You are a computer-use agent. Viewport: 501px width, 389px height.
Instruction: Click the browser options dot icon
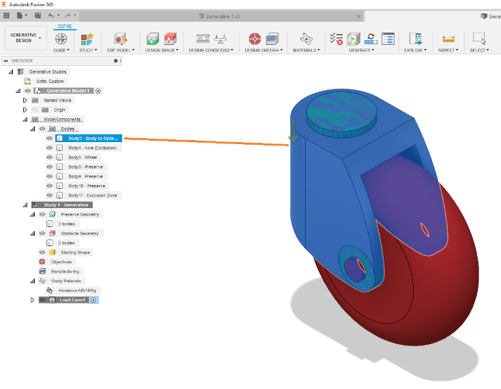(x=116, y=61)
